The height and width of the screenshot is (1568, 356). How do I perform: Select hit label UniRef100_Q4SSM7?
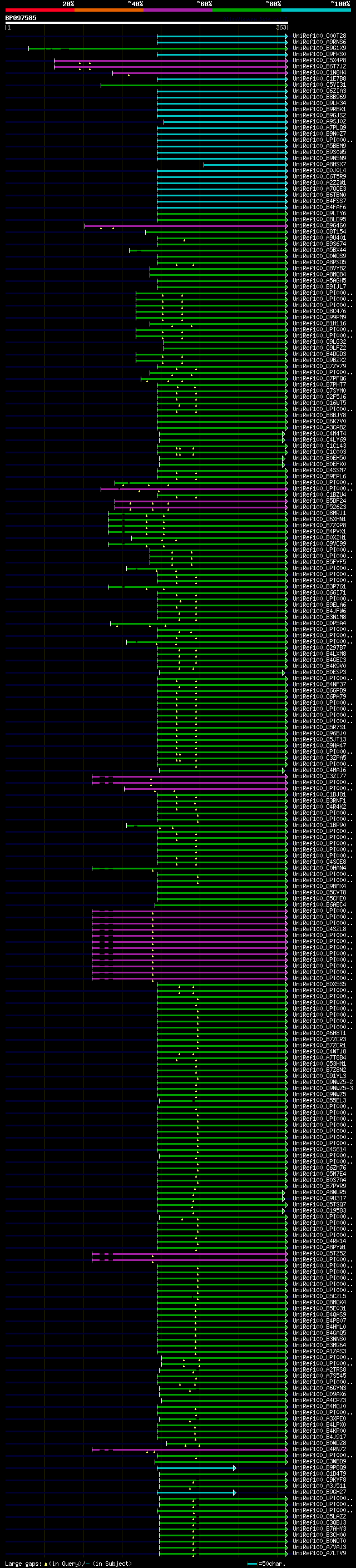[x=319, y=471]
